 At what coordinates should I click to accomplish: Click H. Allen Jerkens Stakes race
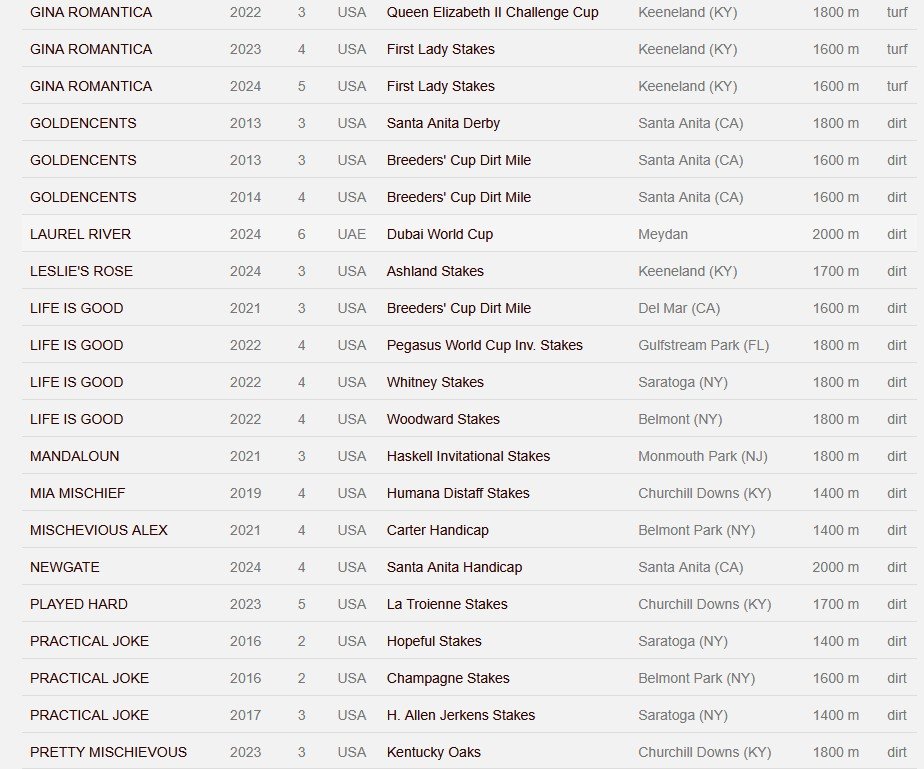pos(461,716)
